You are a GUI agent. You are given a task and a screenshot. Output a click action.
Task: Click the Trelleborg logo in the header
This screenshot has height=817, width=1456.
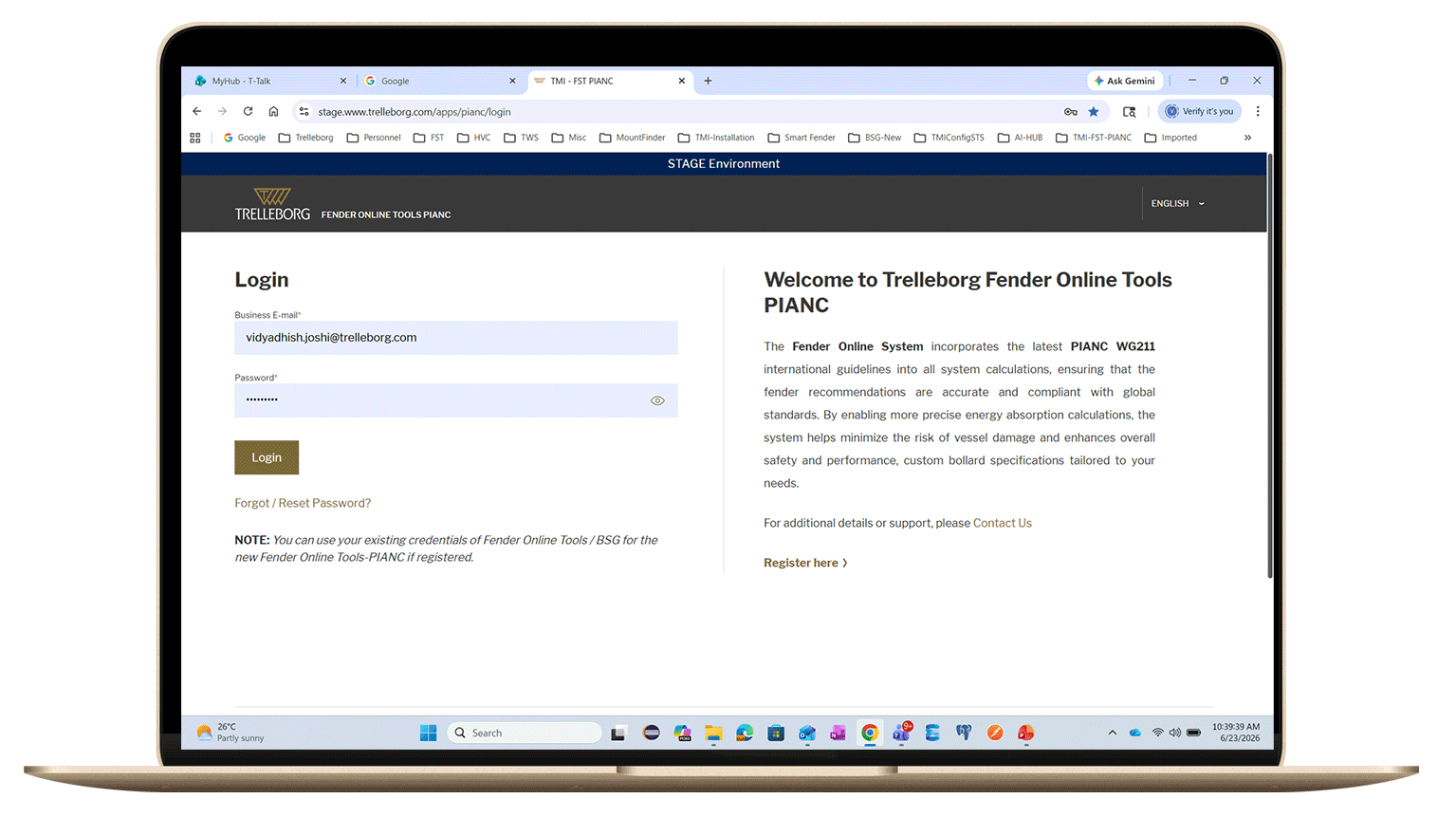tap(272, 204)
